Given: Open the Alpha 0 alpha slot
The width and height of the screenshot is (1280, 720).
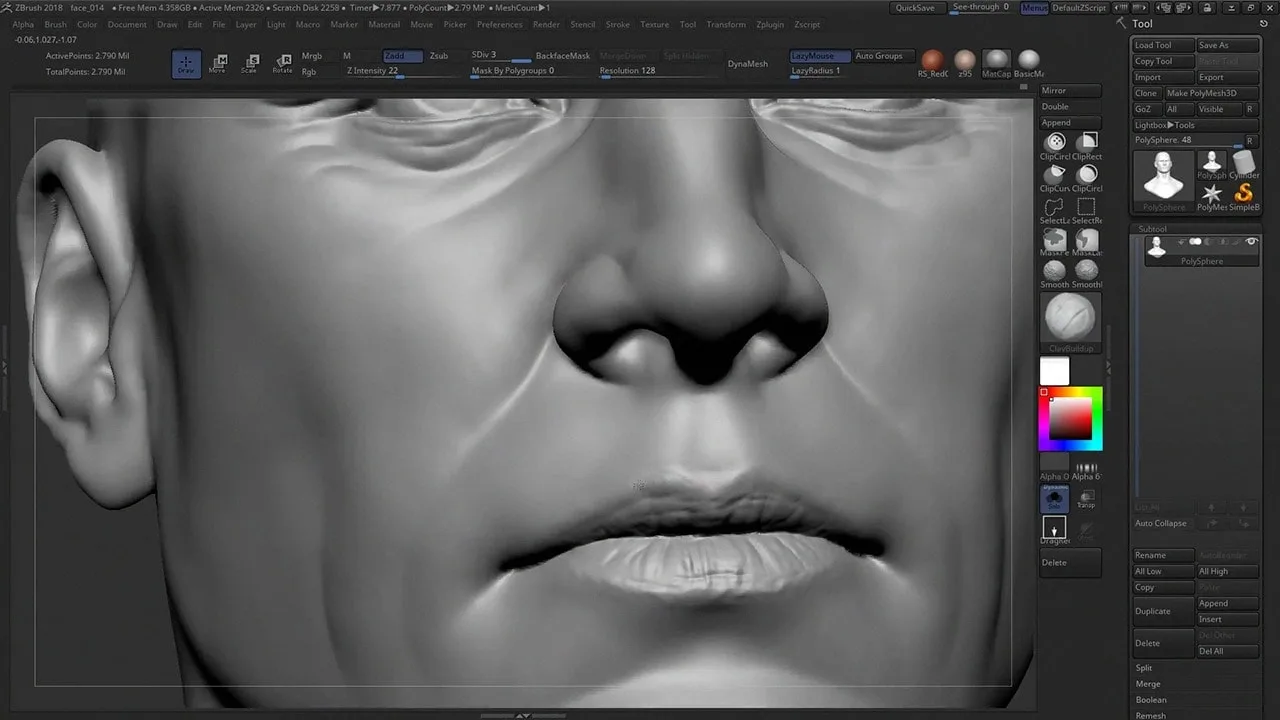Looking at the screenshot, I should 1055,467.
